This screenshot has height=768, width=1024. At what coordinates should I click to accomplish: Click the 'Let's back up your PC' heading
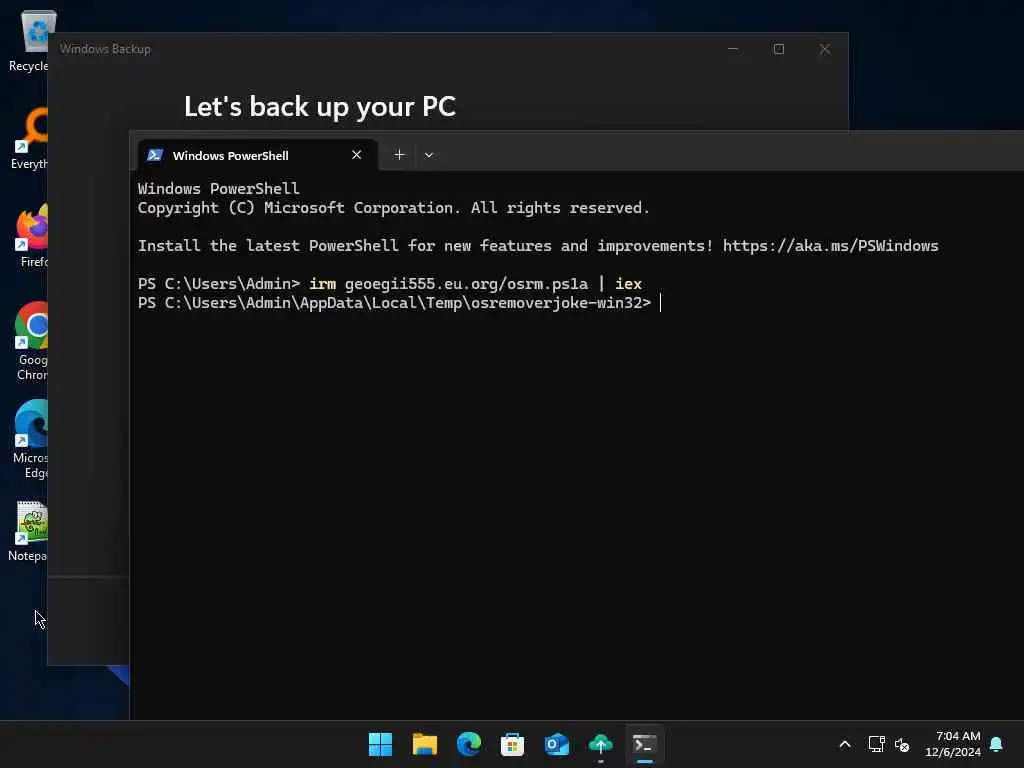point(320,106)
